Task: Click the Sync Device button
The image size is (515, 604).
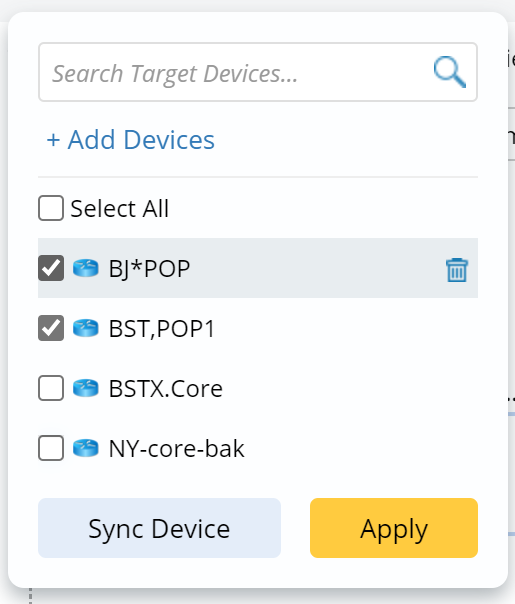Action: coord(159,528)
